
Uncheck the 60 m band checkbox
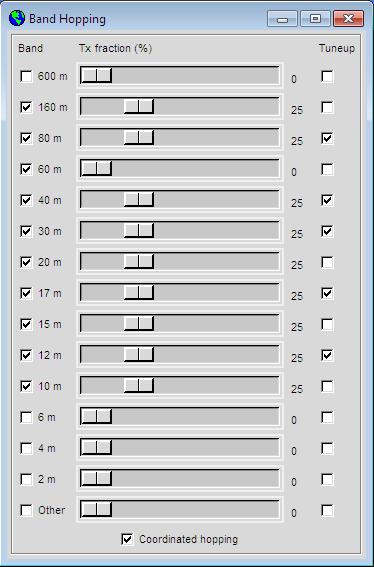(26, 169)
